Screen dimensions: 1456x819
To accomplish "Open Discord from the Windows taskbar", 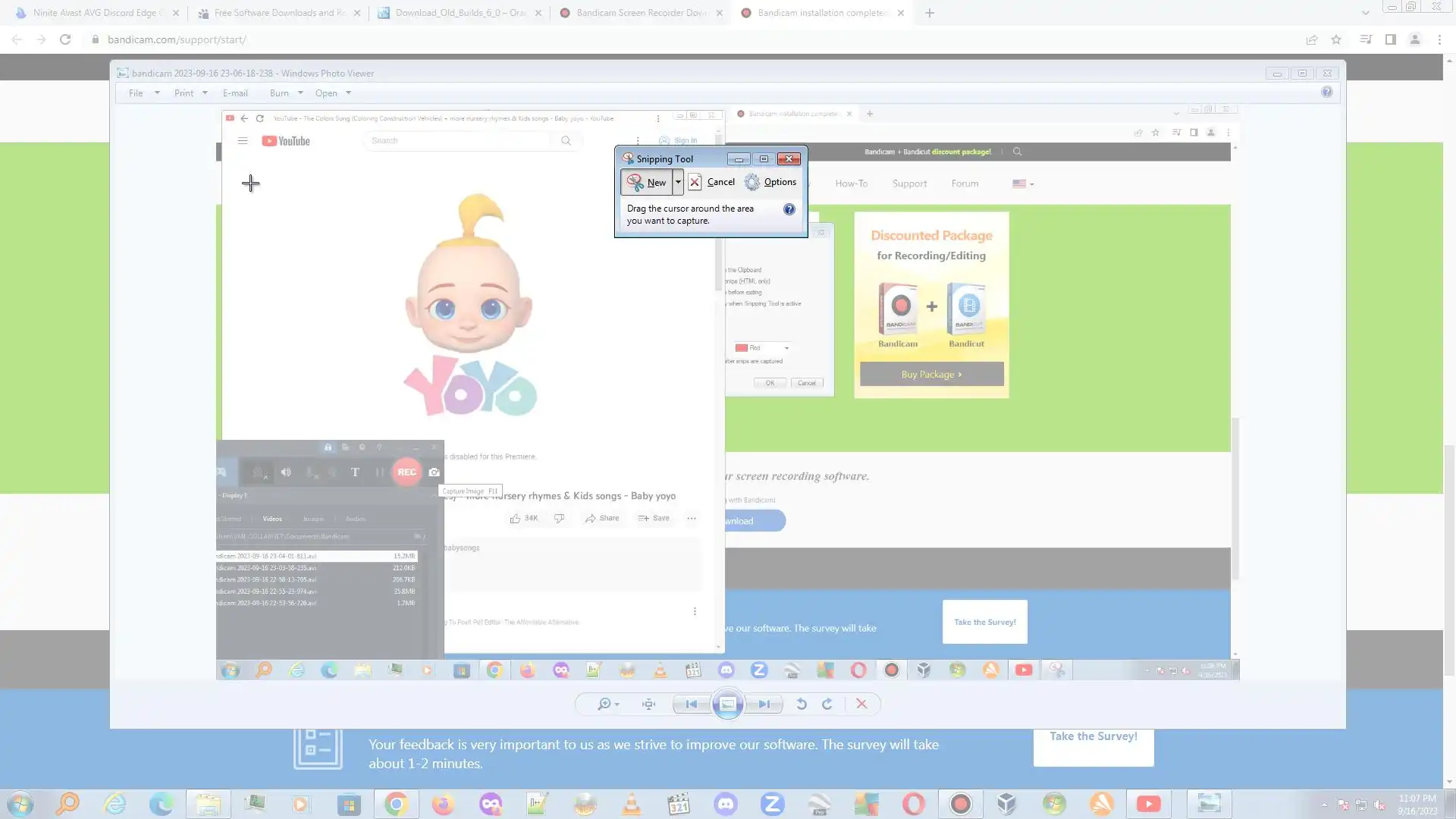I will [726, 804].
